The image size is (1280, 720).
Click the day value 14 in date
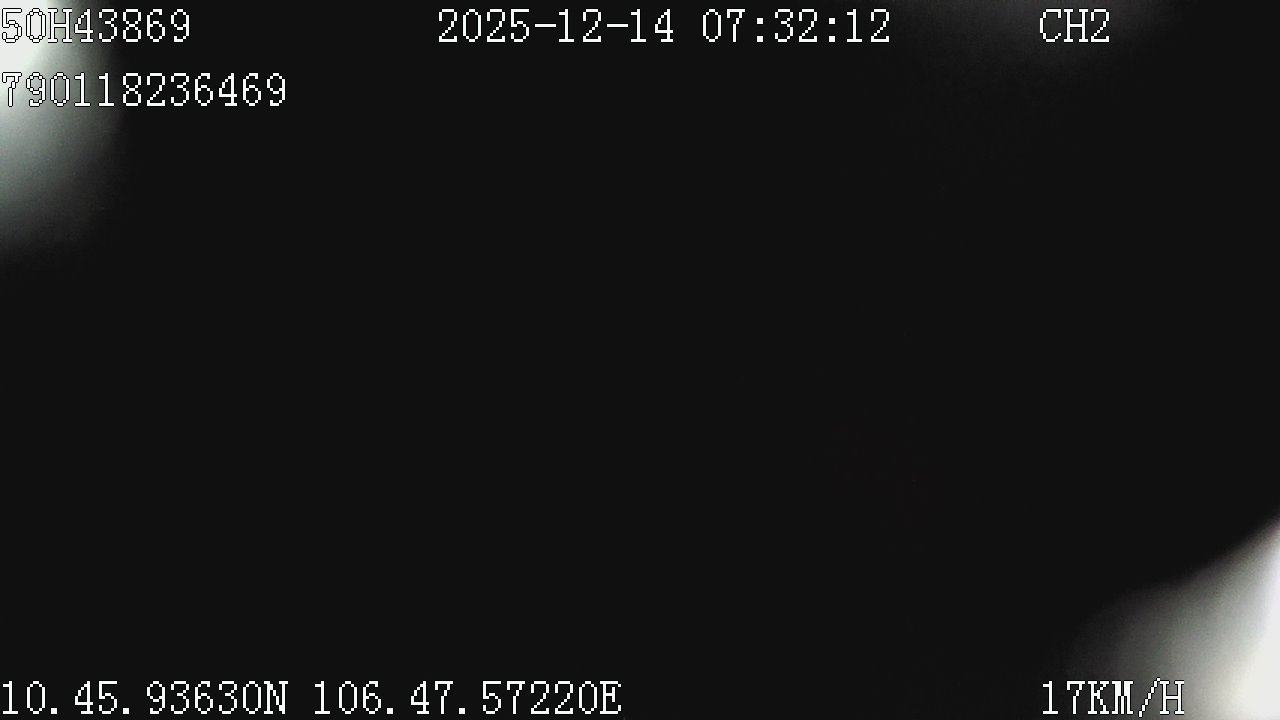coord(653,26)
